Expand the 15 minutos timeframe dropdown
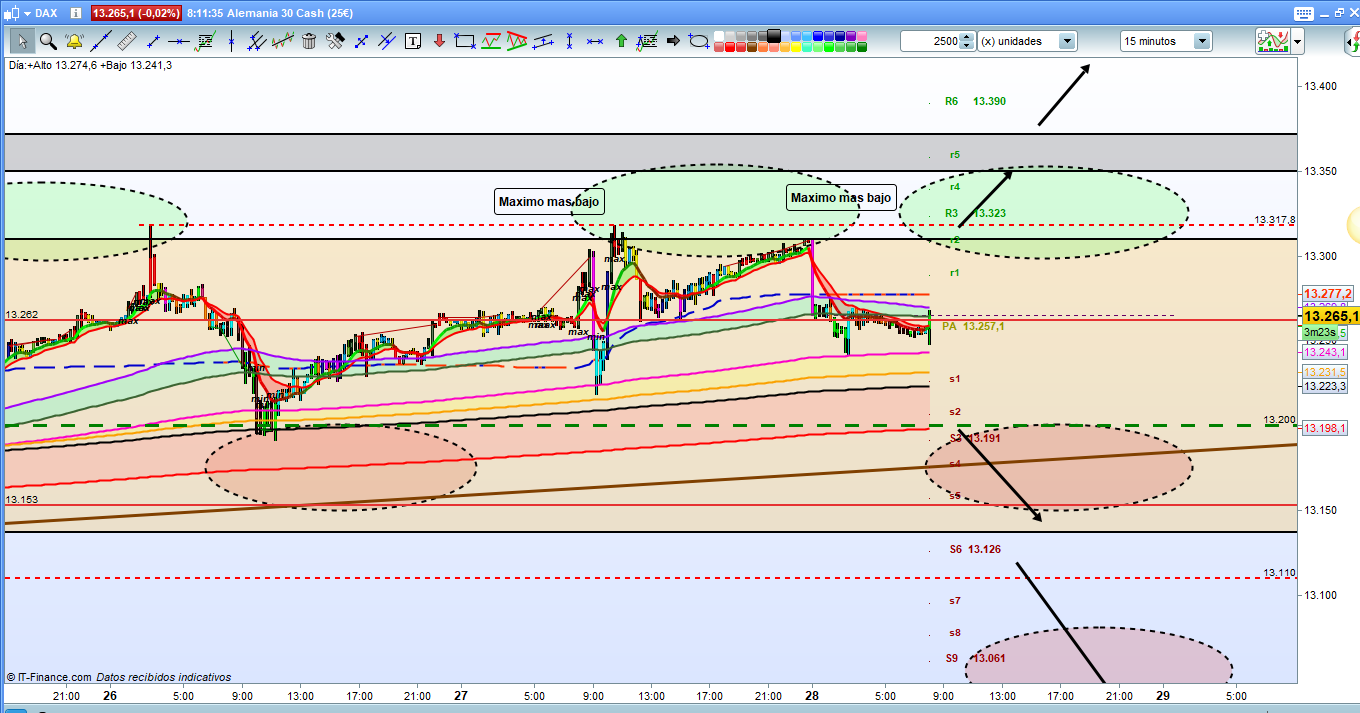Image resolution: width=1360 pixels, height=713 pixels. (x=1201, y=41)
